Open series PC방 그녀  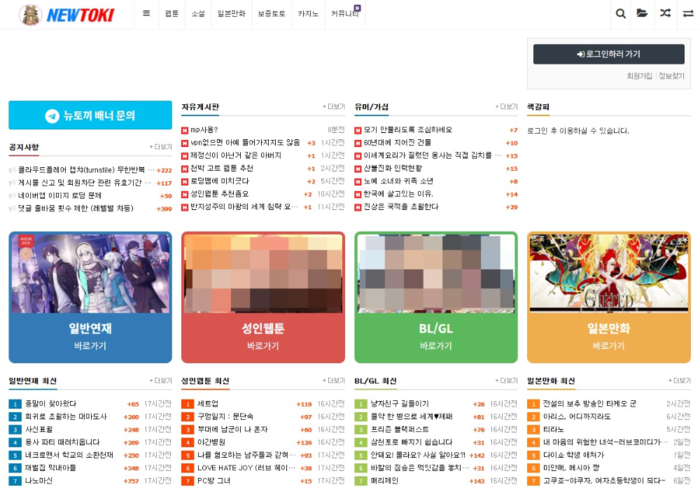[x=214, y=481]
